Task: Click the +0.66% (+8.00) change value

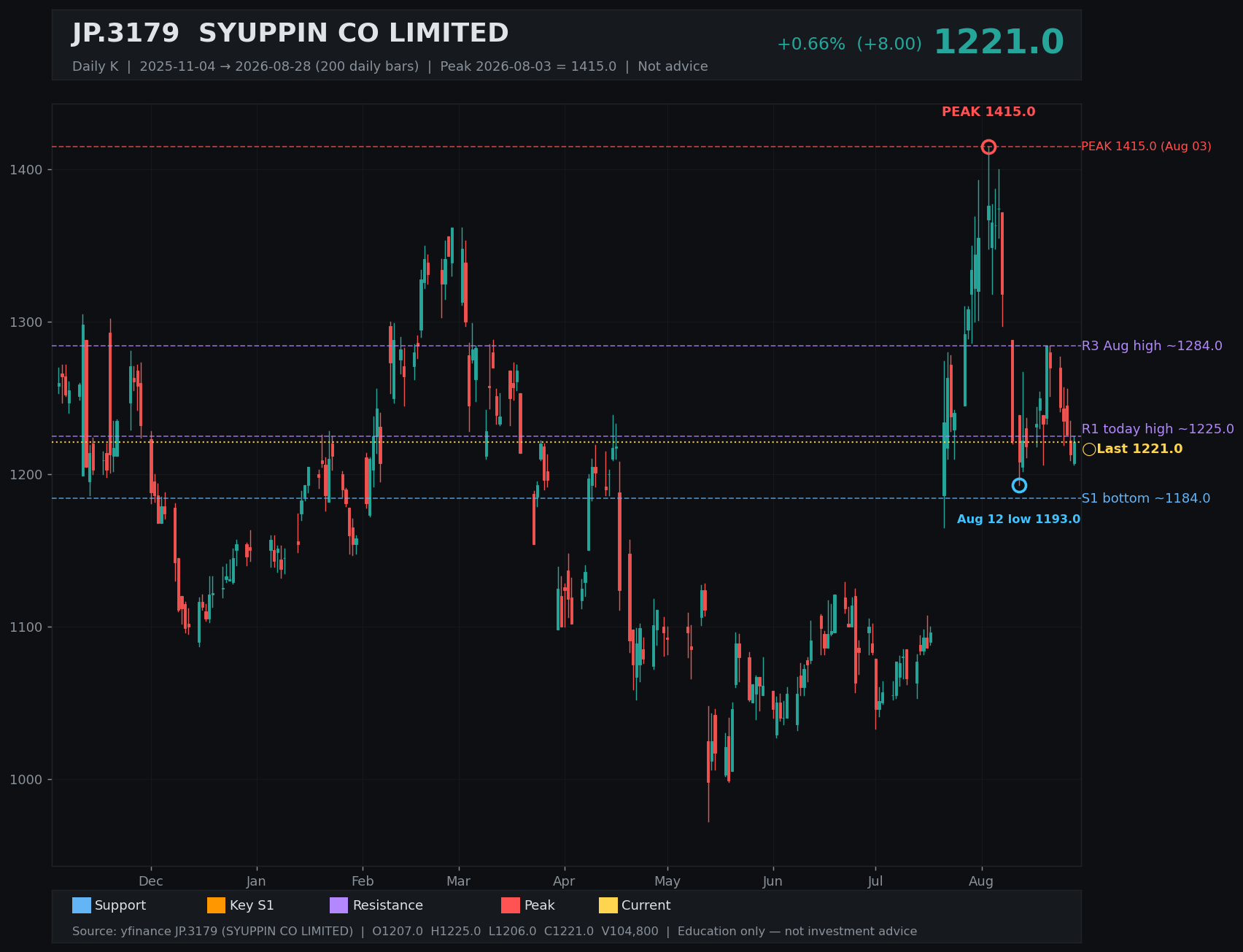Action: 849,44
